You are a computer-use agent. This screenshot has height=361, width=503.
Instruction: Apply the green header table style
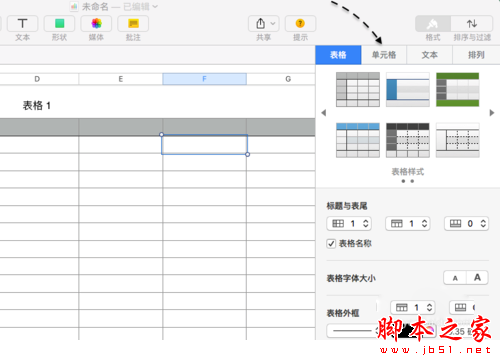point(458,89)
